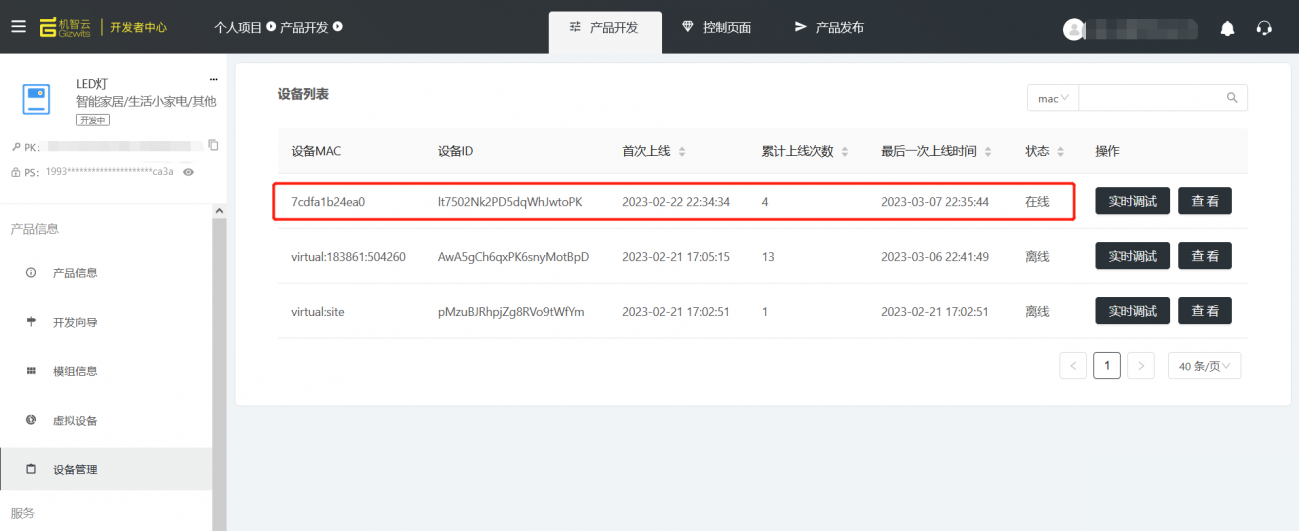1299x531 pixels.
Task: Open the notification bell
Action: tap(1227, 28)
